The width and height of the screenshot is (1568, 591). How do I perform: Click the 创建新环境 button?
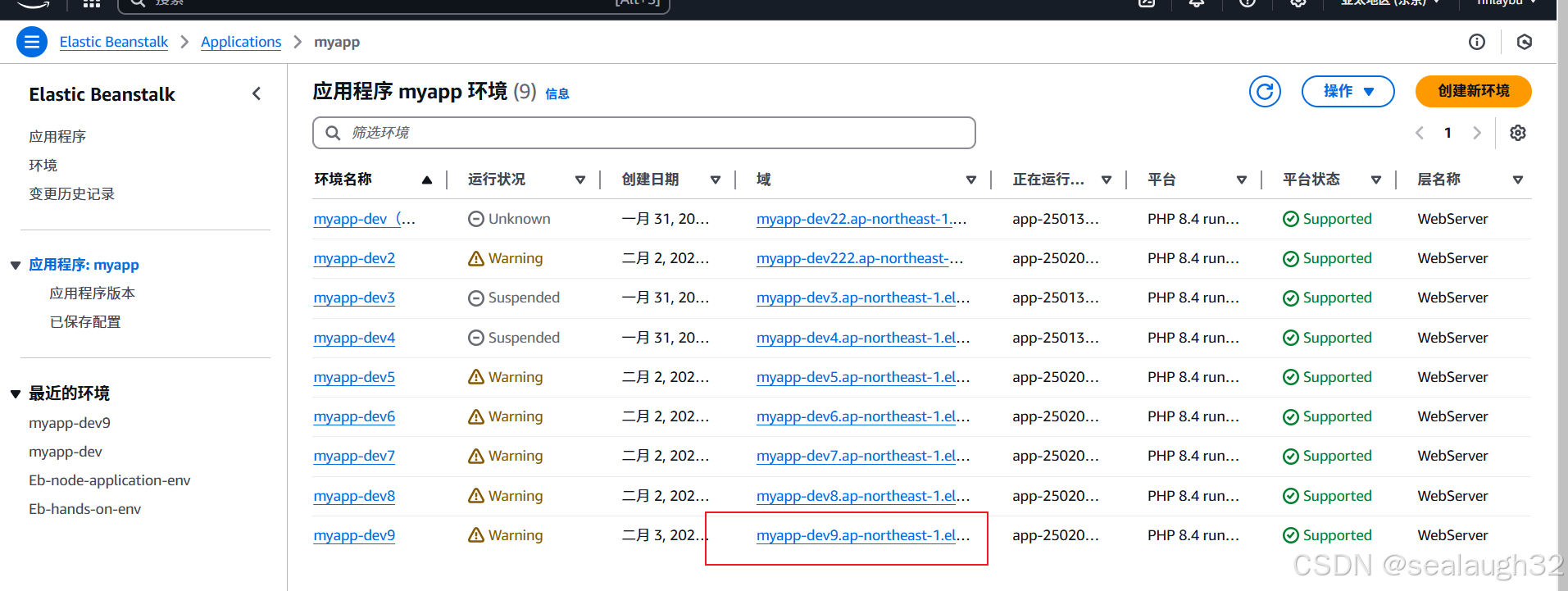point(1473,91)
